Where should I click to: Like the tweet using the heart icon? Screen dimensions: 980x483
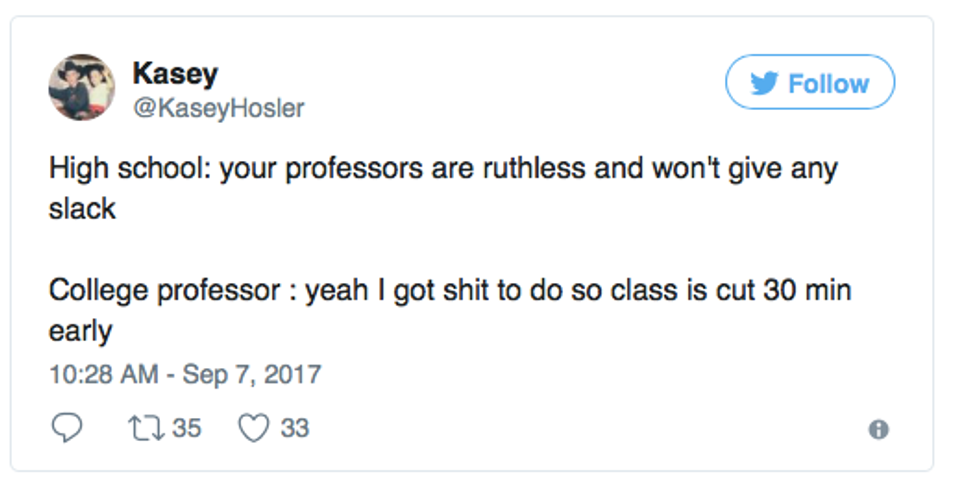point(254,428)
